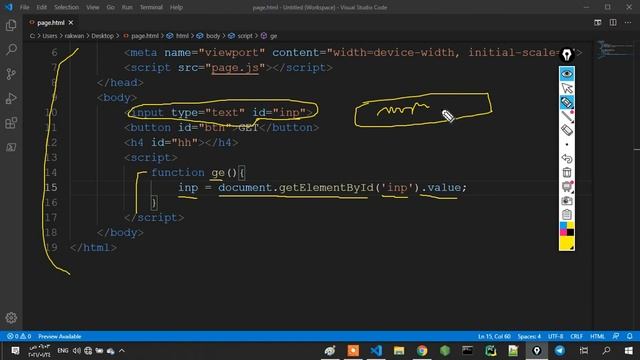The image size is (640, 360).
Task: Expand the Desktop breadcrumb segment
Action: pyautogui.click(x=102, y=36)
